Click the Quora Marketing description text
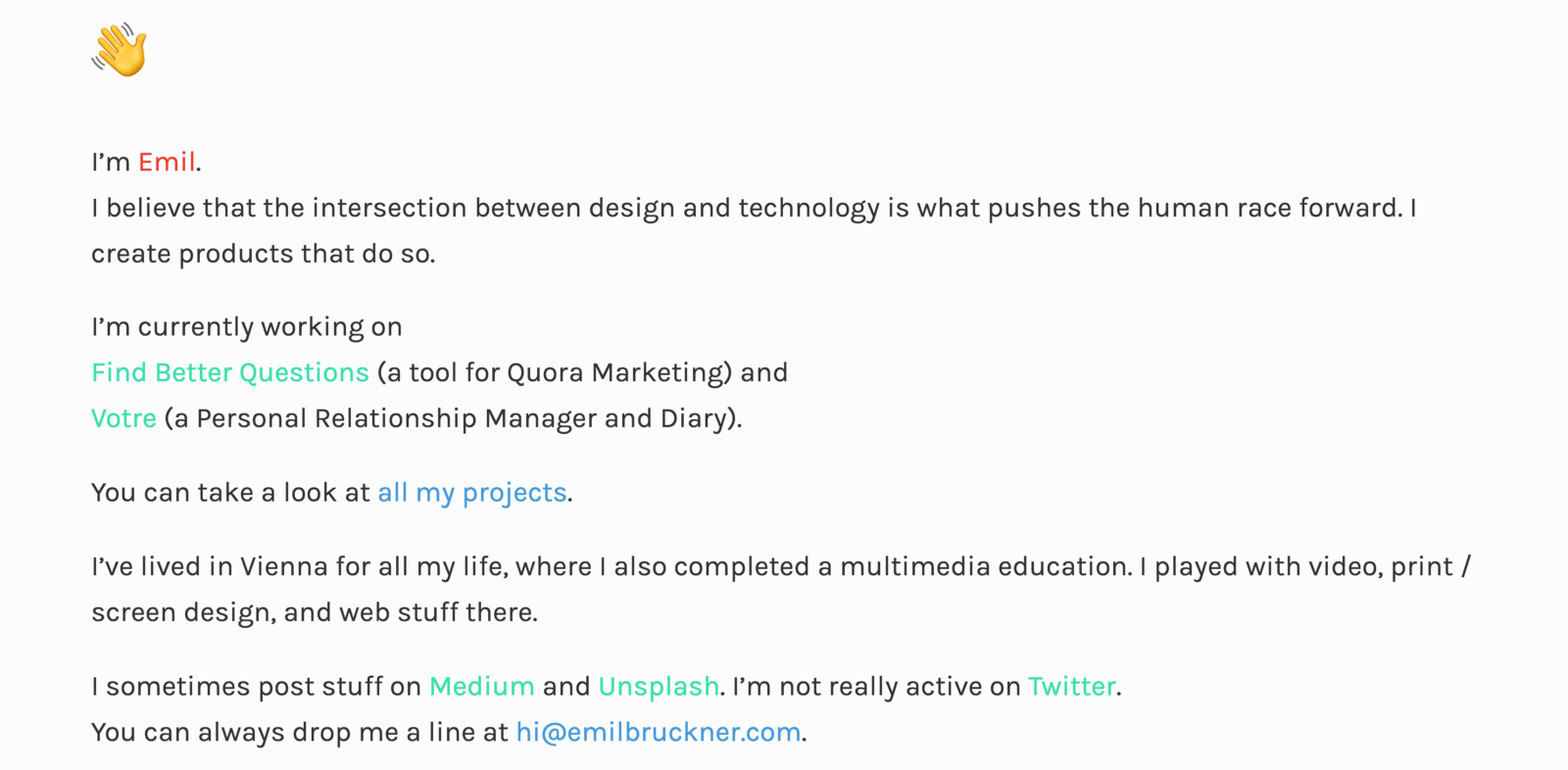 pos(582,372)
